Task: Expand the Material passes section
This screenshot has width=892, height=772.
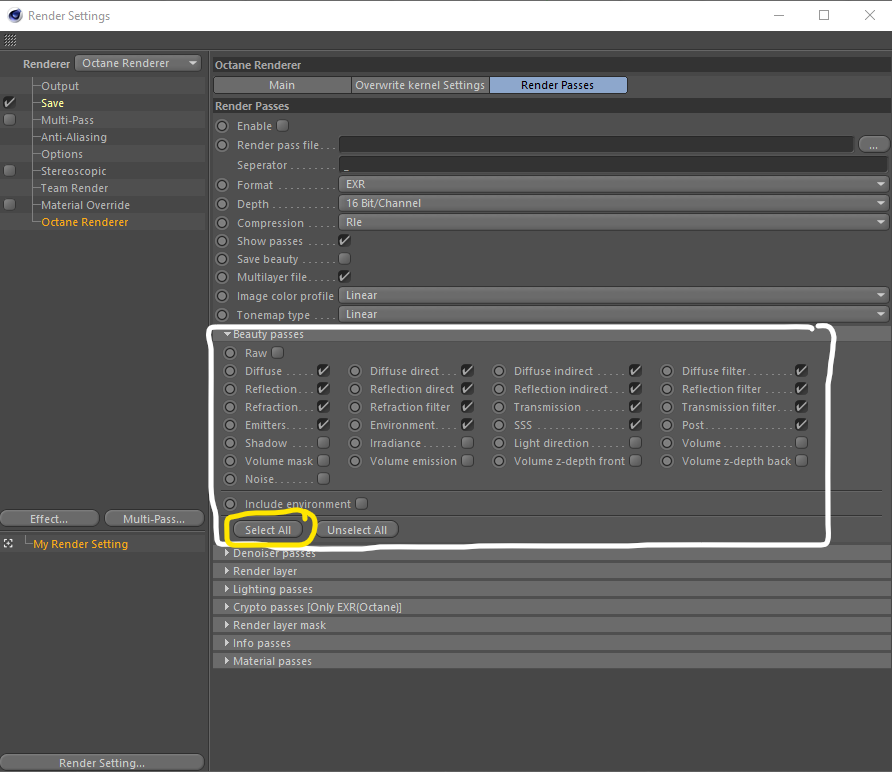Action: (x=227, y=661)
